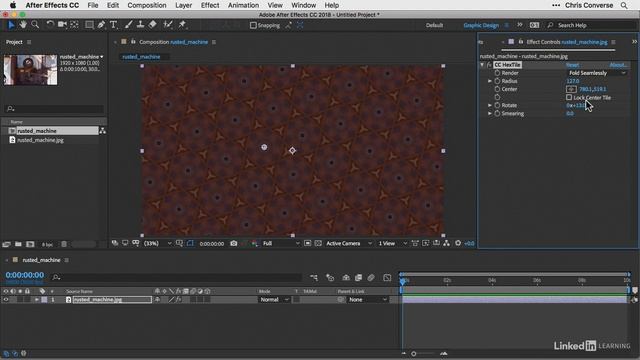Viewport: 640px width, 360px height.
Task: Open the Animation menu
Action: (x=243, y=5)
